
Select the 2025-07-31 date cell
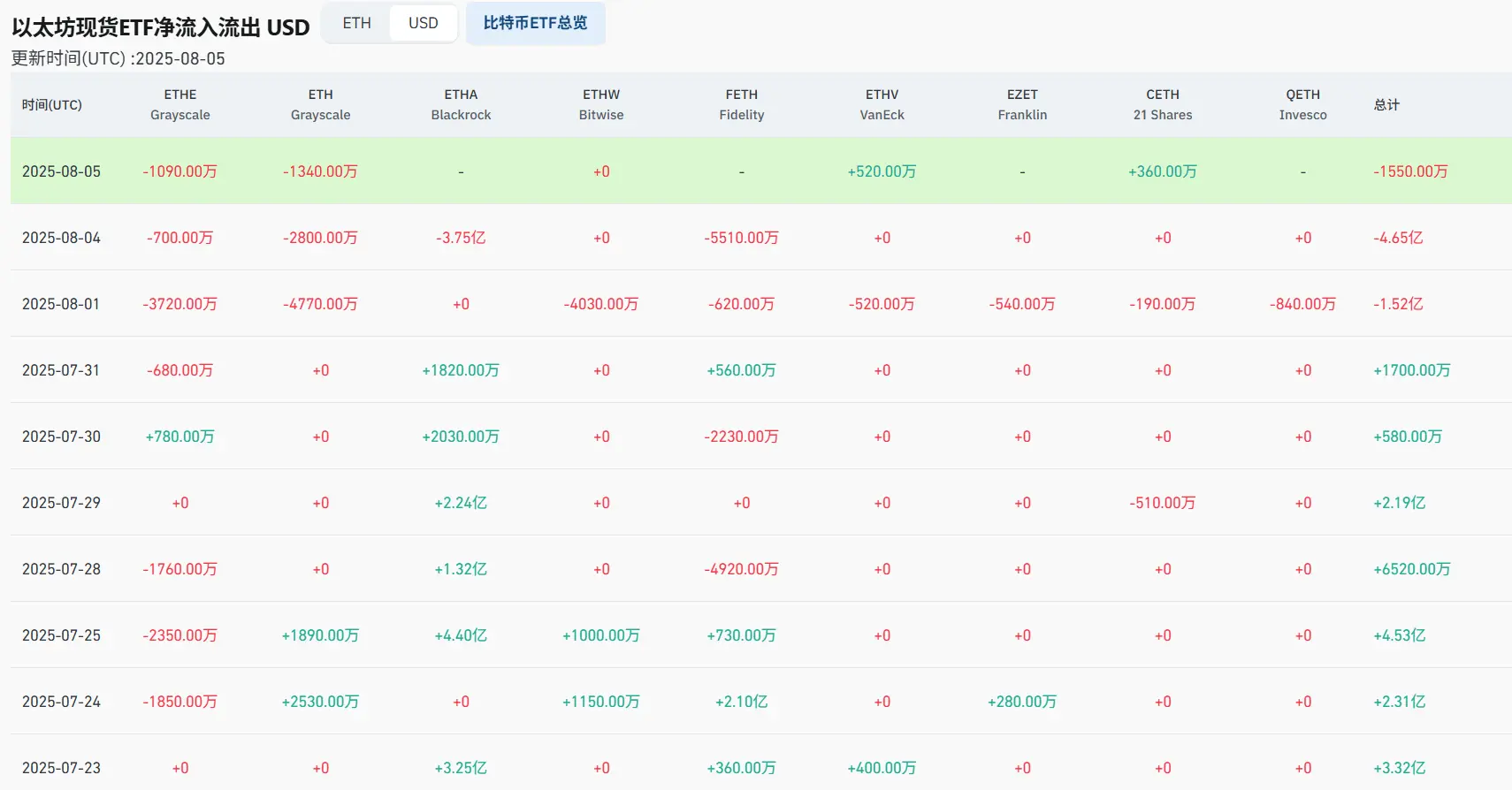[x=62, y=370]
